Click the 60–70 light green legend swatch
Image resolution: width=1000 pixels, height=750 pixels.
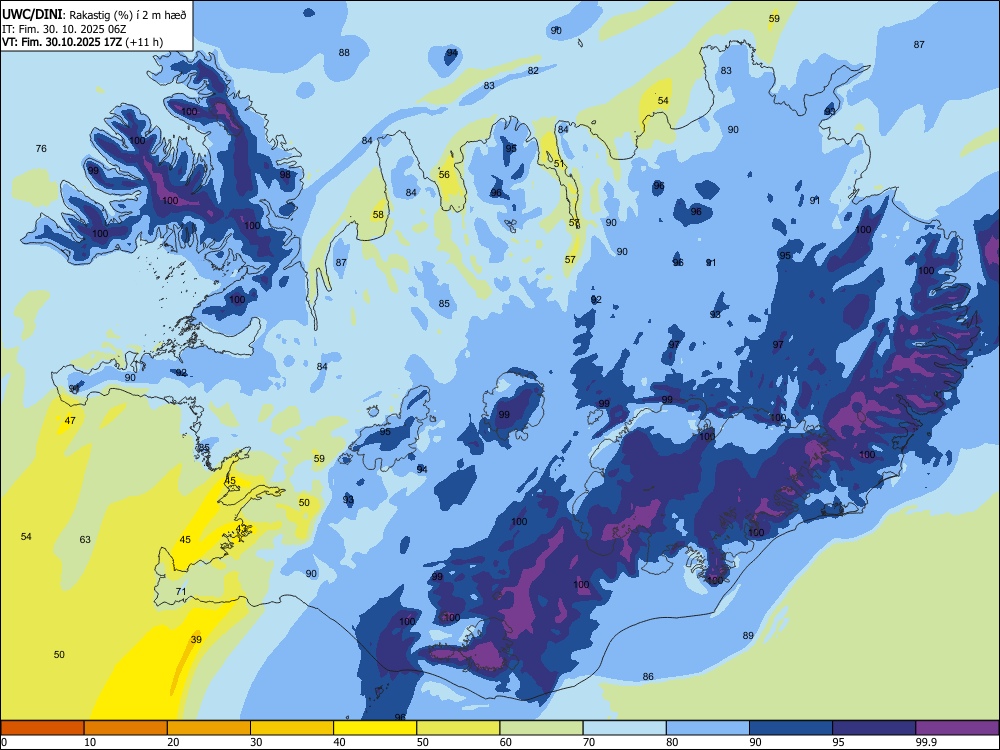coord(541,728)
